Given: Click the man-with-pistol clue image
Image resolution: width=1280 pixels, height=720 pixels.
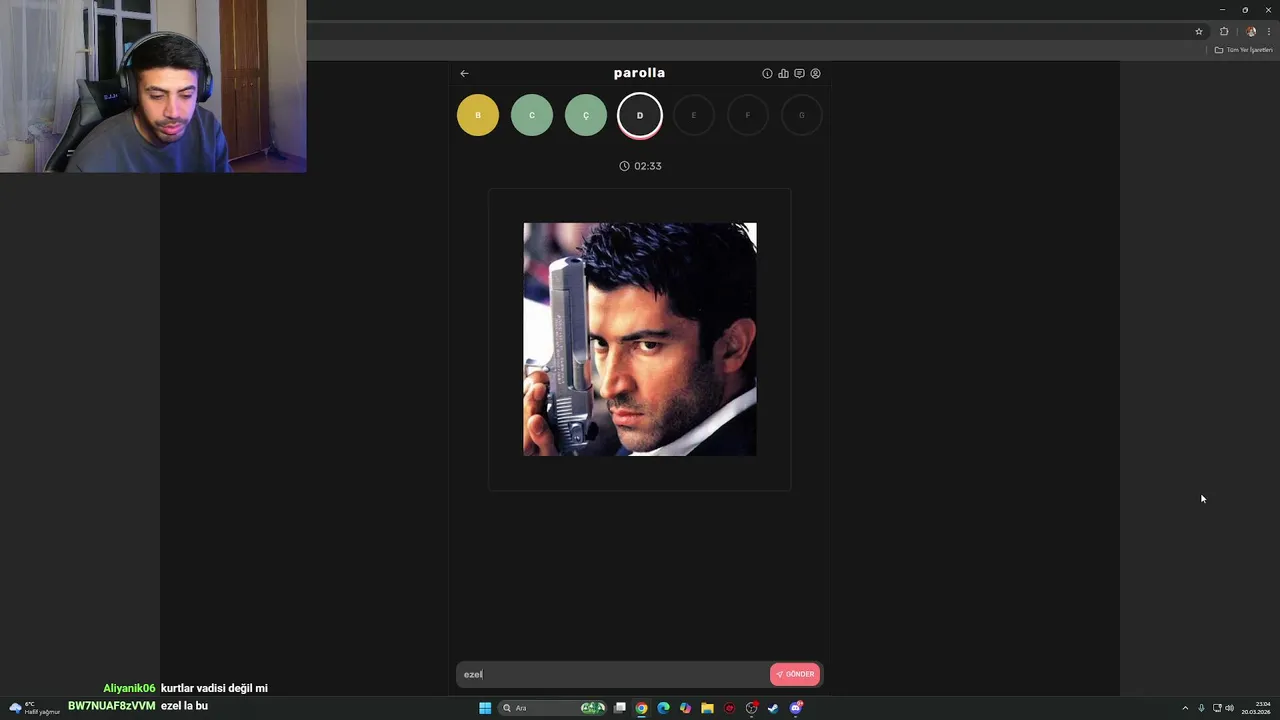Looking at the screenshot, I should point(640,339).
